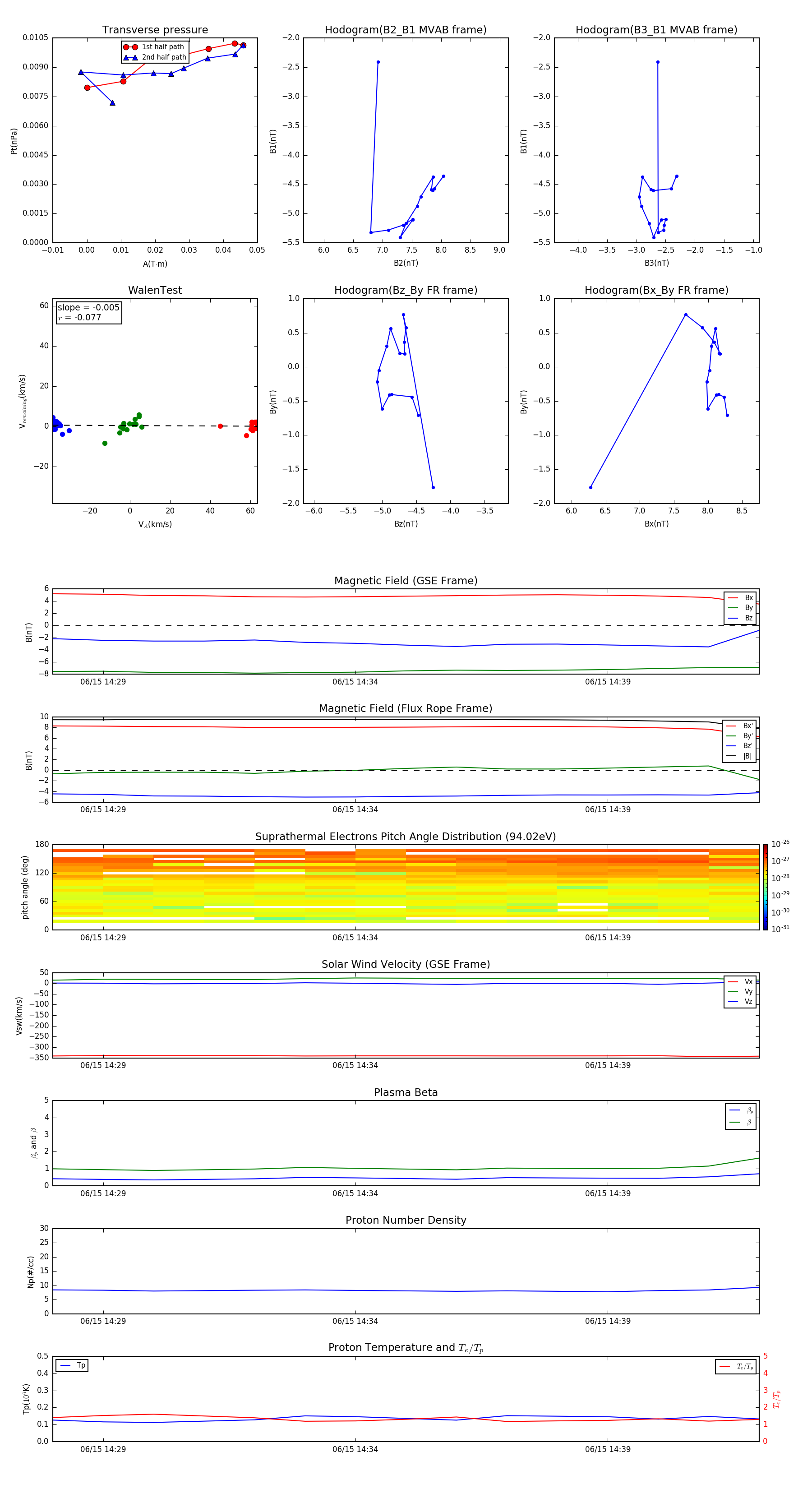Viewport: 812px width, 1489px height.
Task: Click the 'Proton Temperature and Te/Tp' title
Action: click(406, 1348)
